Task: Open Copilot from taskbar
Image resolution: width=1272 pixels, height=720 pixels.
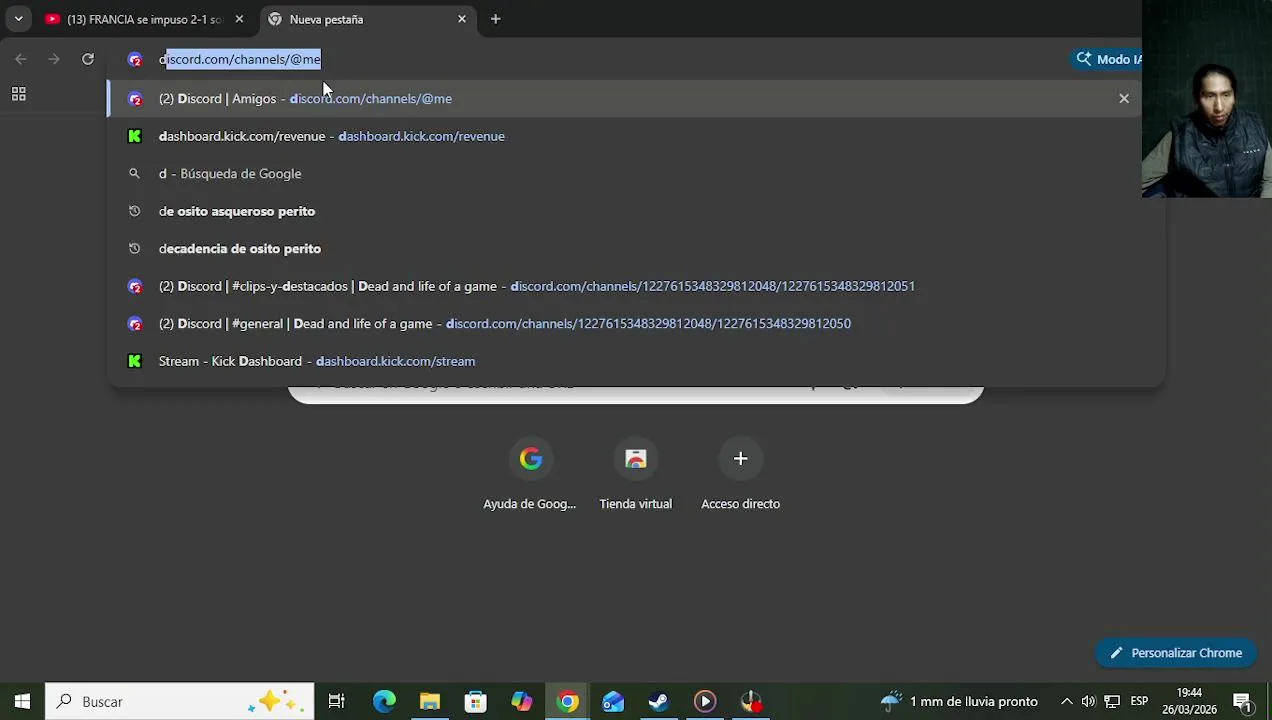Action: click(522, 702)
